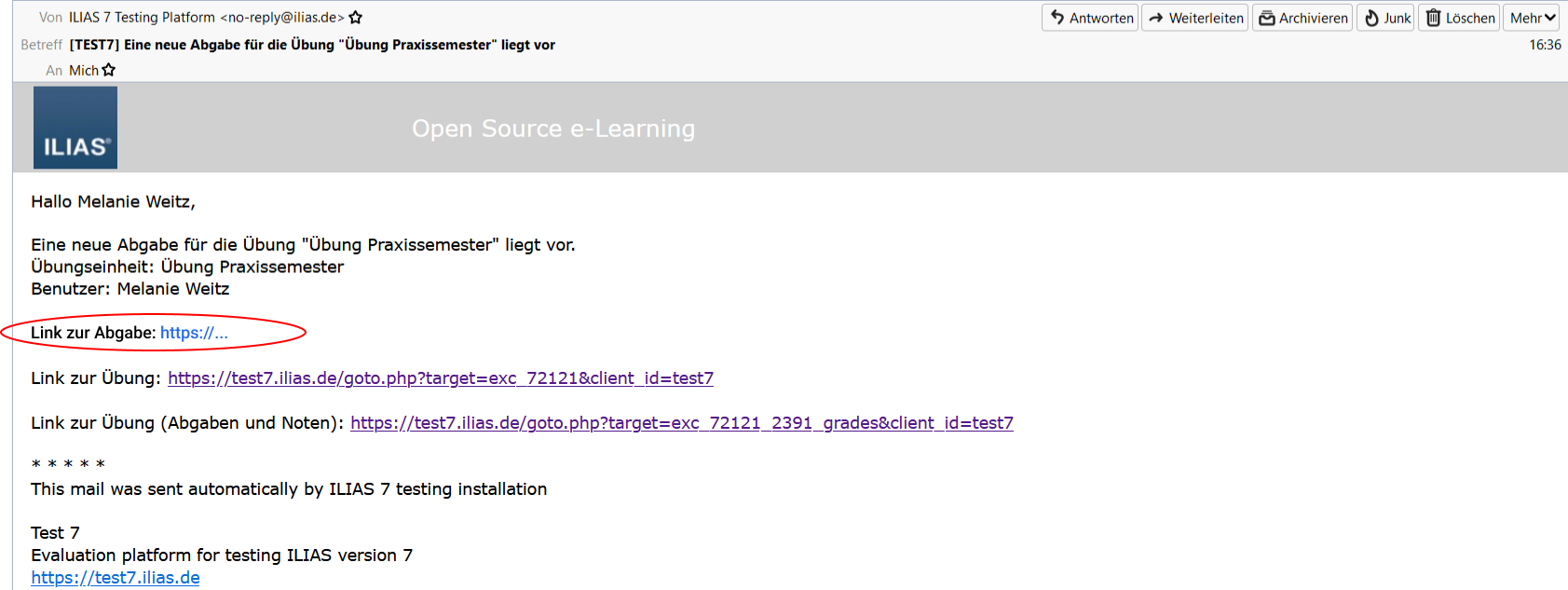Click the recipient name Mich

[x=83, y=70]
